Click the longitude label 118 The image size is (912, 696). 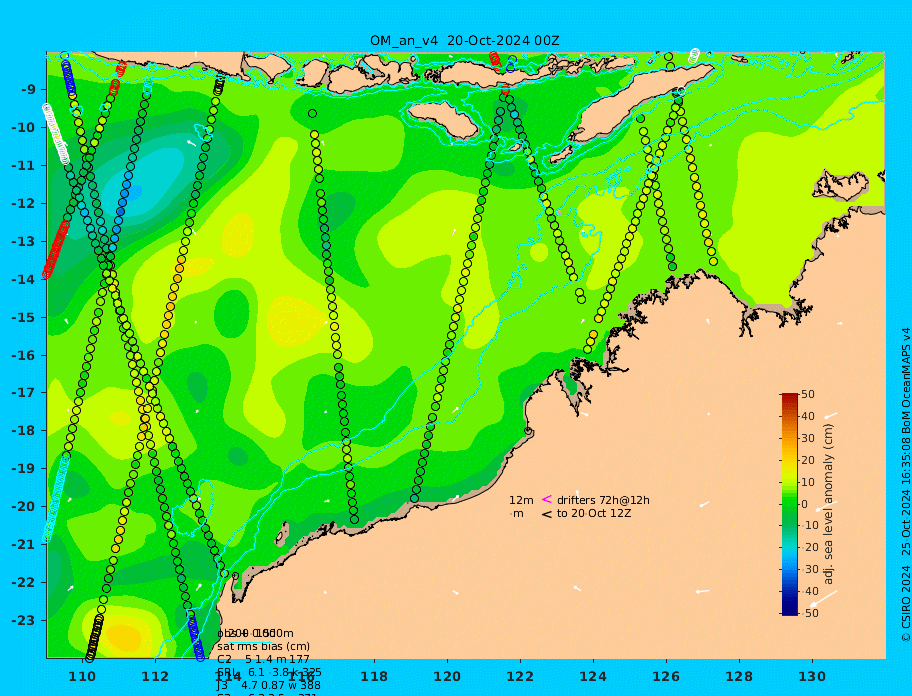coord(374,677)
